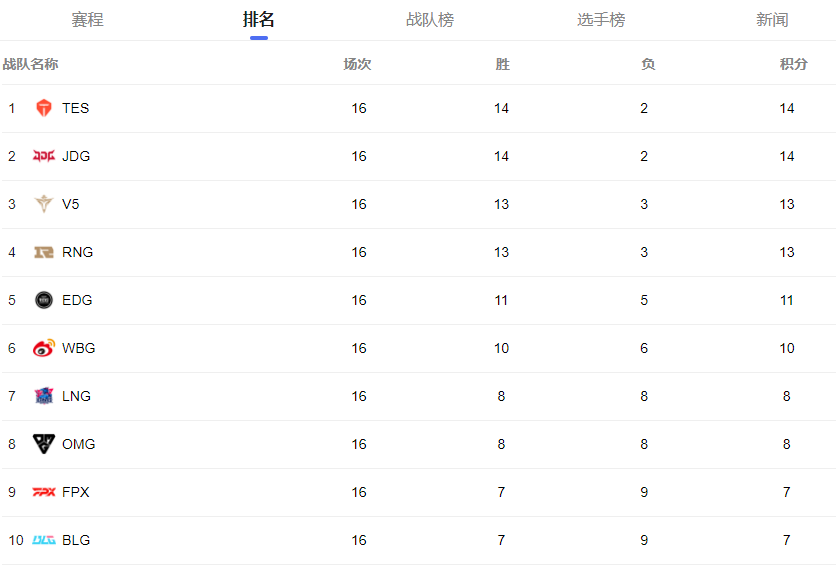Click the JDG team logo icon
The image size is (836, 567).
click(x=44, y=156)
